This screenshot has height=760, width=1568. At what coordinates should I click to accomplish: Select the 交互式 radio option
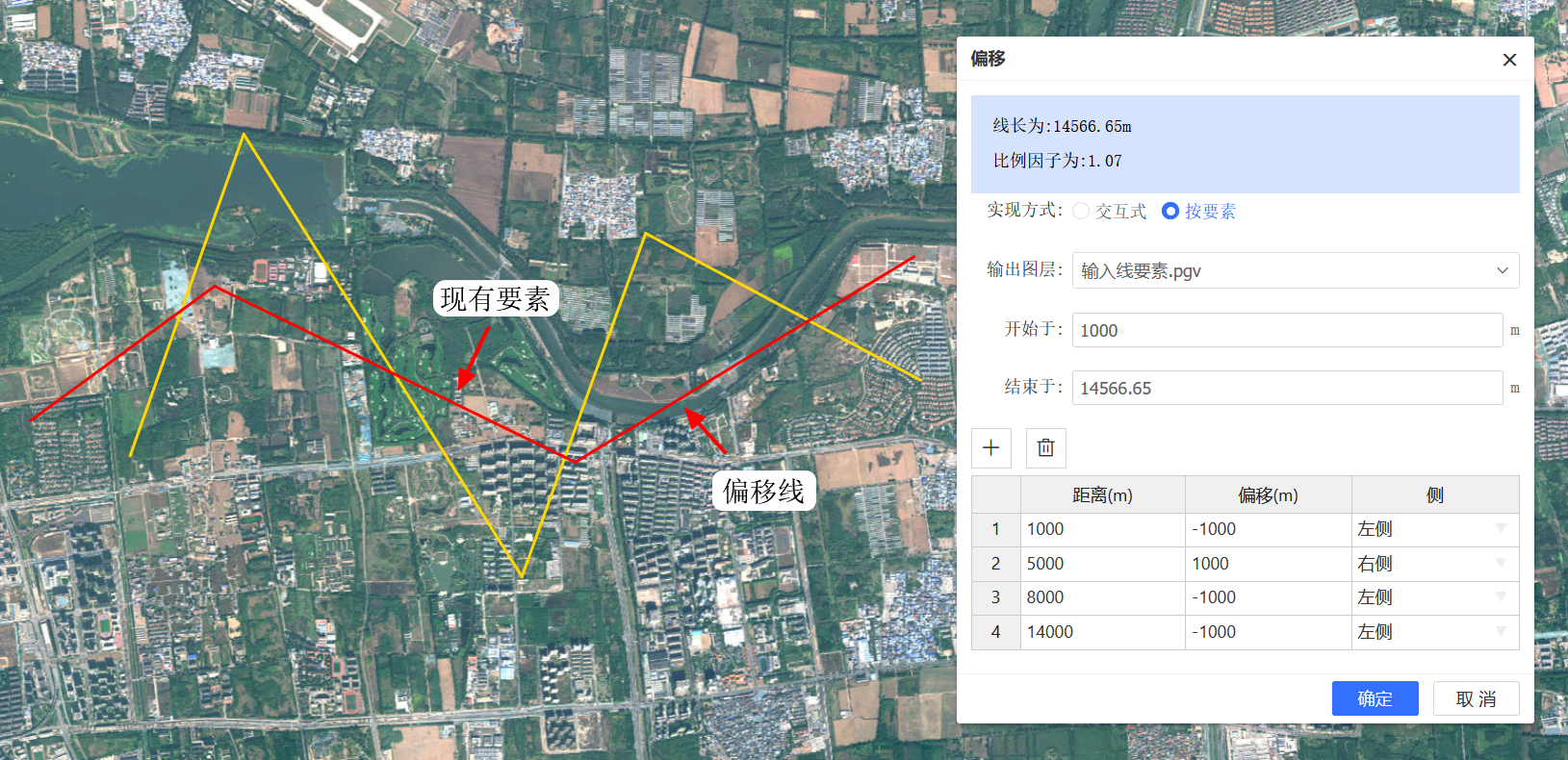1081,211
